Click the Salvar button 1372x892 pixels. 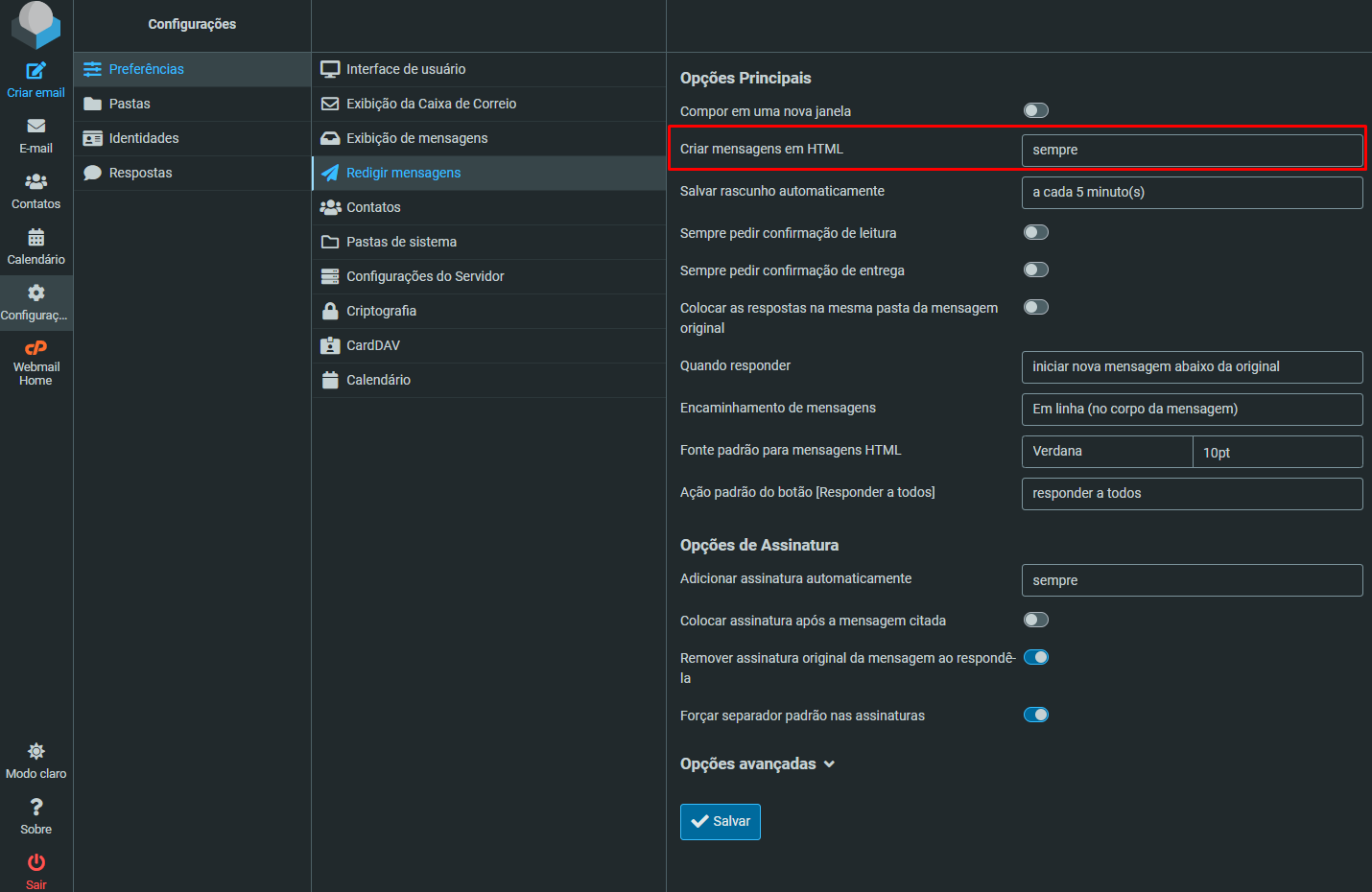click(x=720, y=822)
